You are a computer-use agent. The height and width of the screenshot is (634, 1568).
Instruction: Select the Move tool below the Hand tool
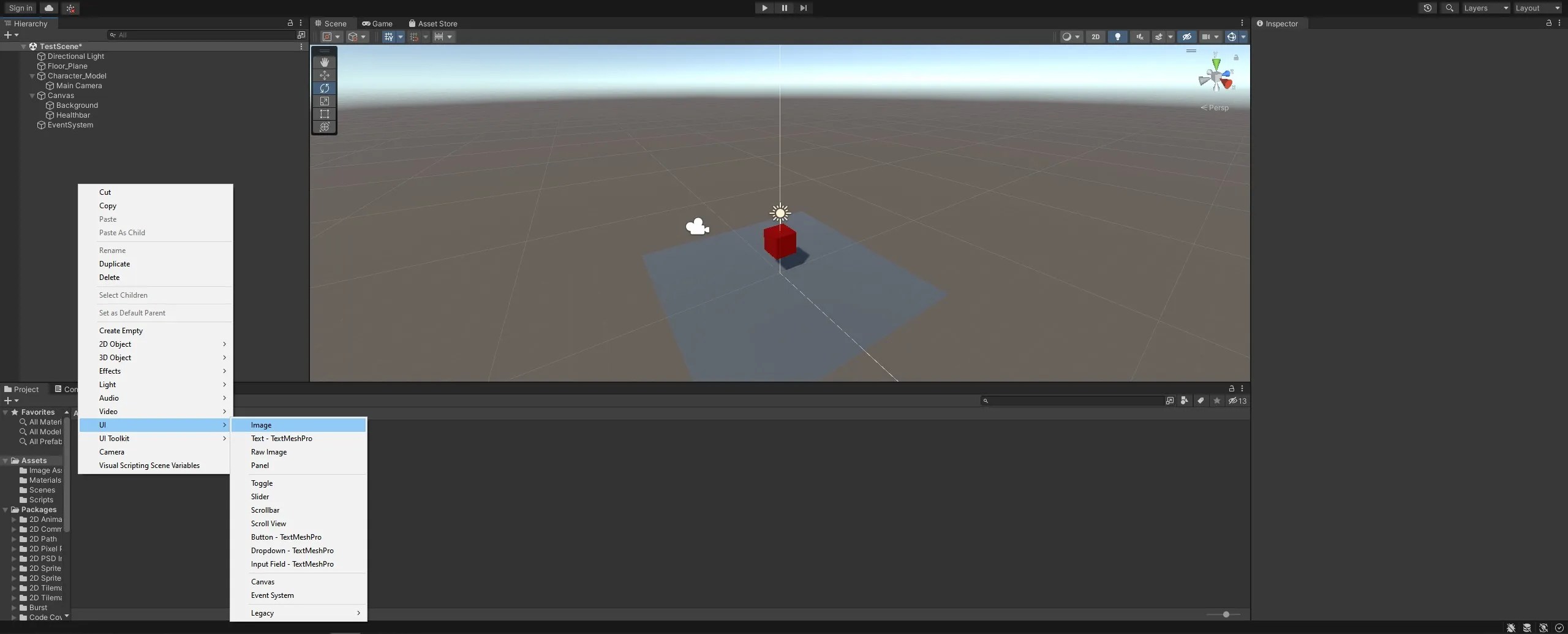(324, 75)
